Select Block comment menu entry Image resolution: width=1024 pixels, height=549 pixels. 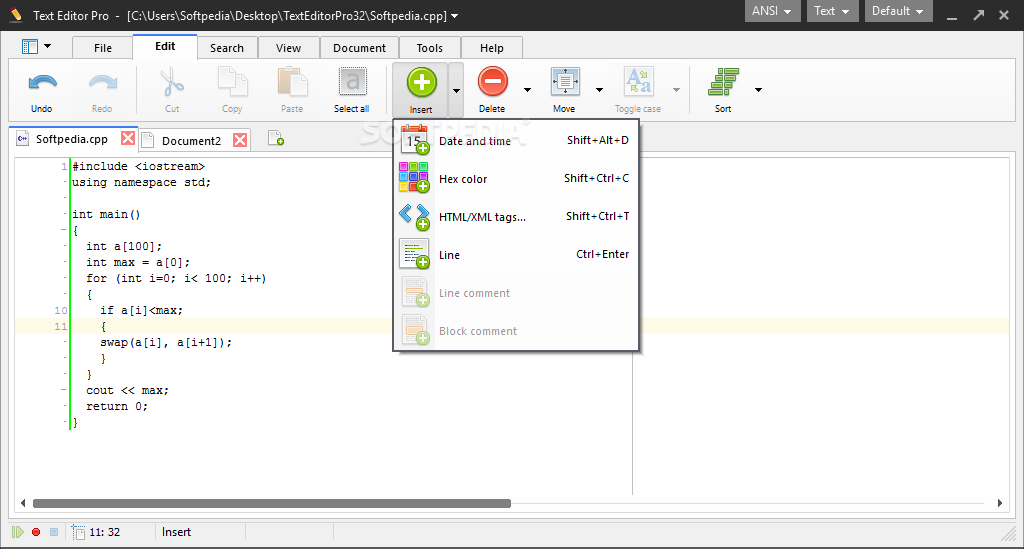point(516,330)
